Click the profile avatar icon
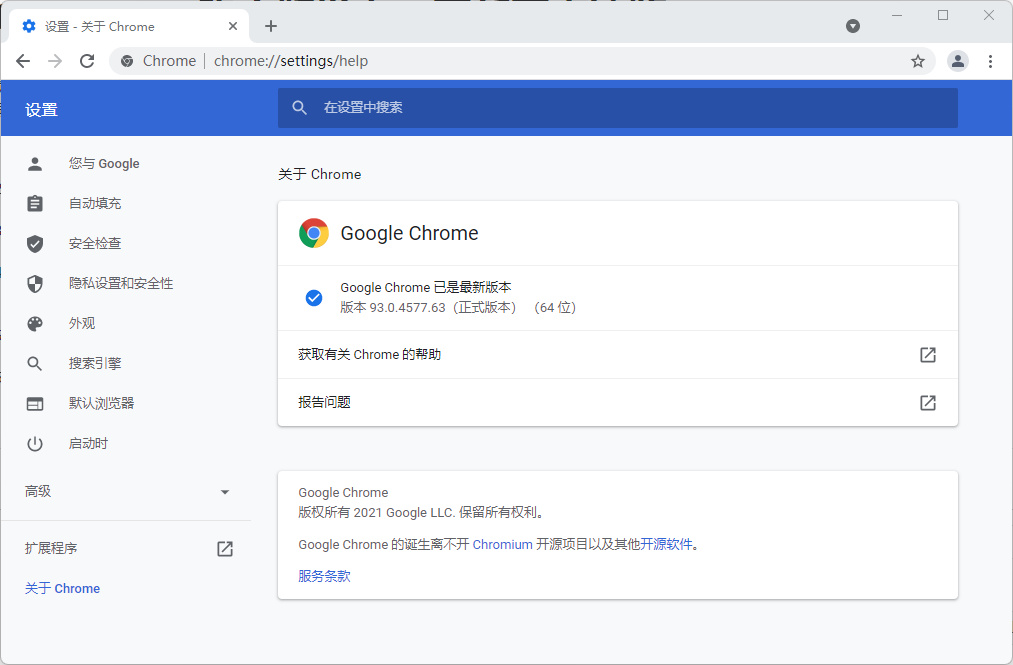1013x665 pixels. pos(958,61)
